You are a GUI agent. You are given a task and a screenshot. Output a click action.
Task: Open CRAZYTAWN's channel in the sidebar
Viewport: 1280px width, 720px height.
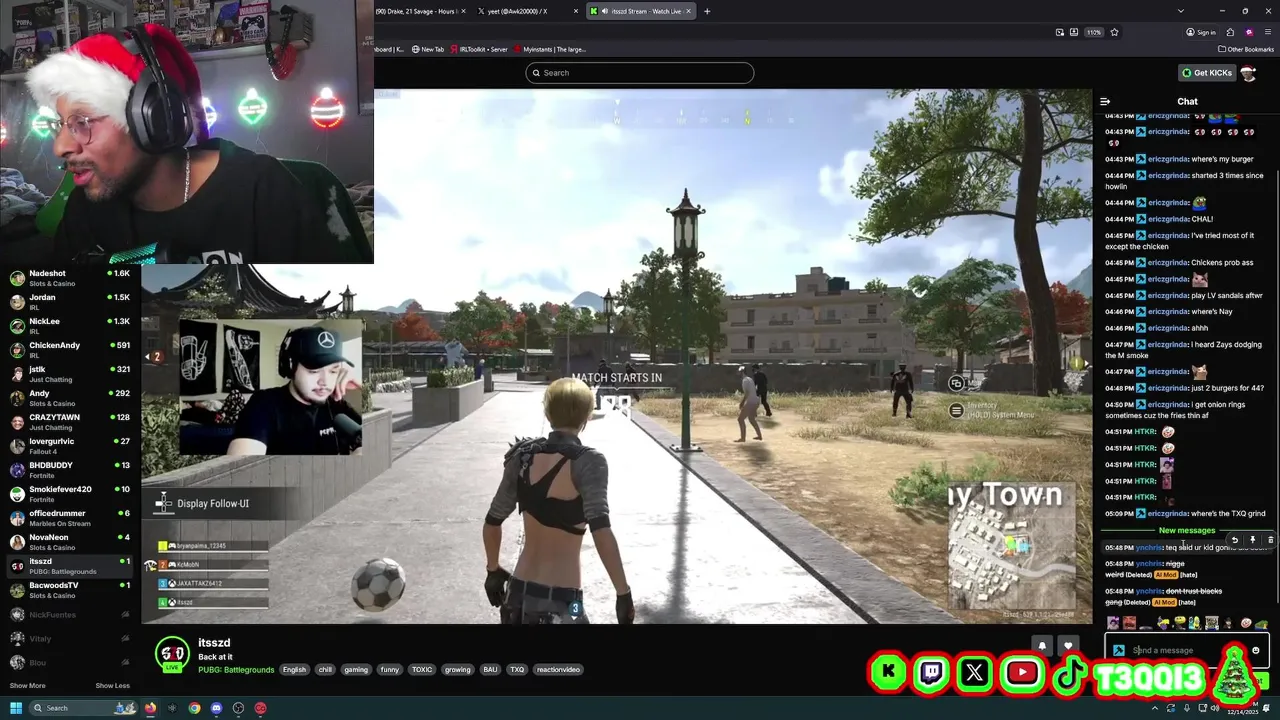tap(70, 422)
